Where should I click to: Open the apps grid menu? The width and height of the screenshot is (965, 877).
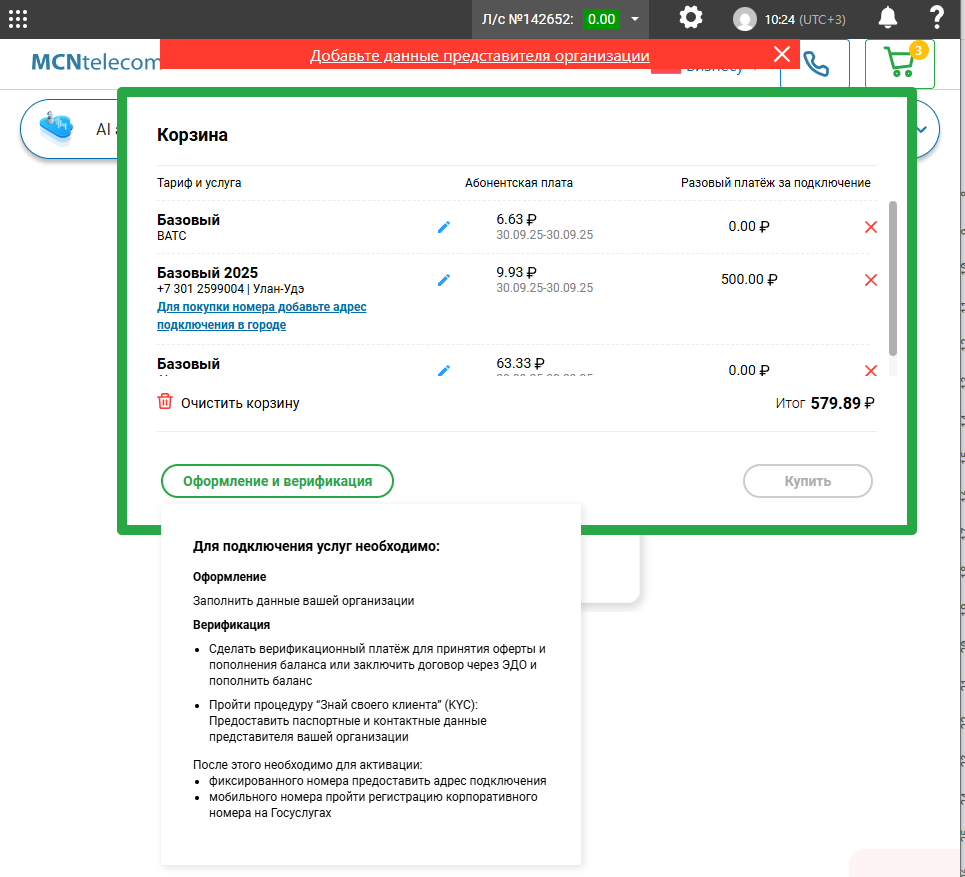pos(18,18)
